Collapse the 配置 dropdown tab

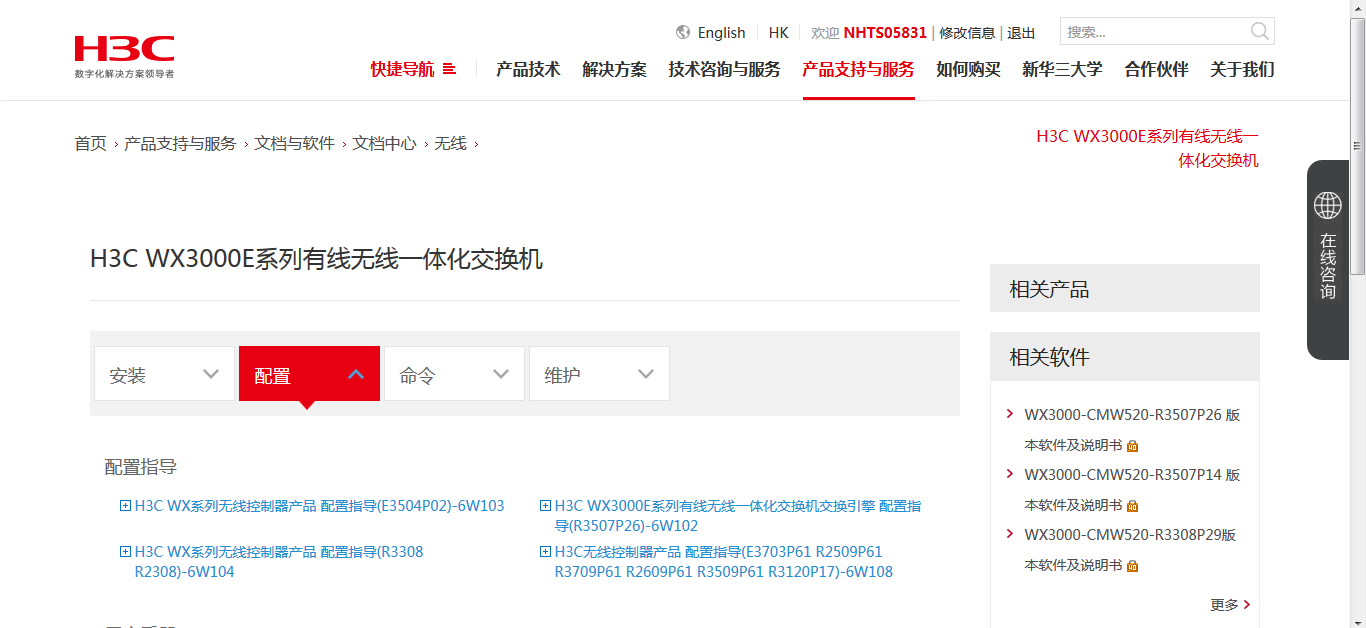[309, 374]
